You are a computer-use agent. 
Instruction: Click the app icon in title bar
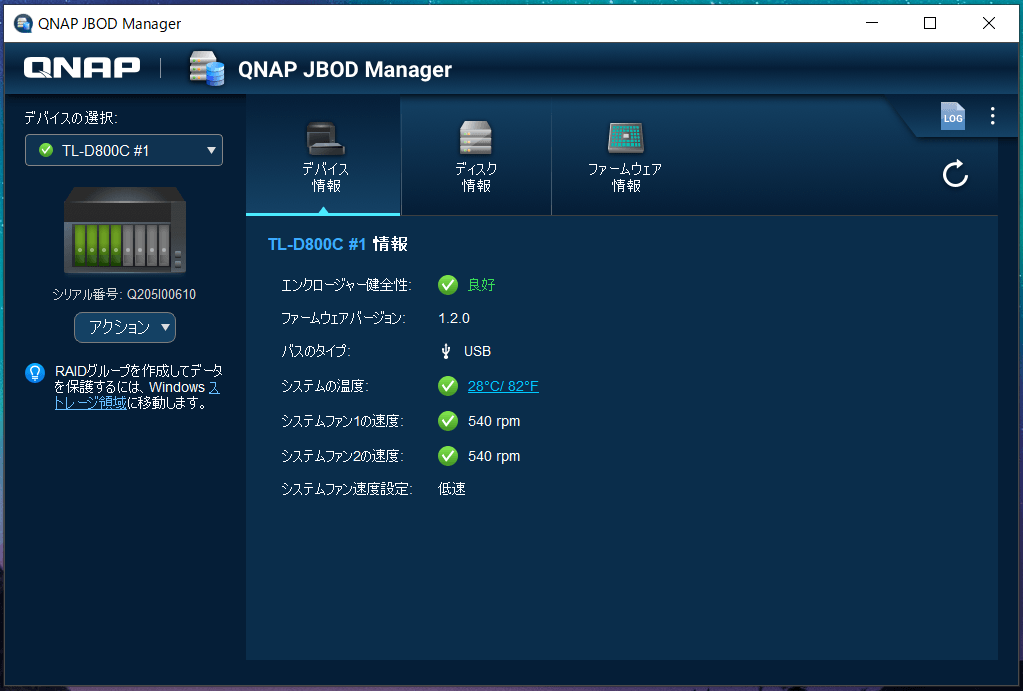tap(23, 23)
